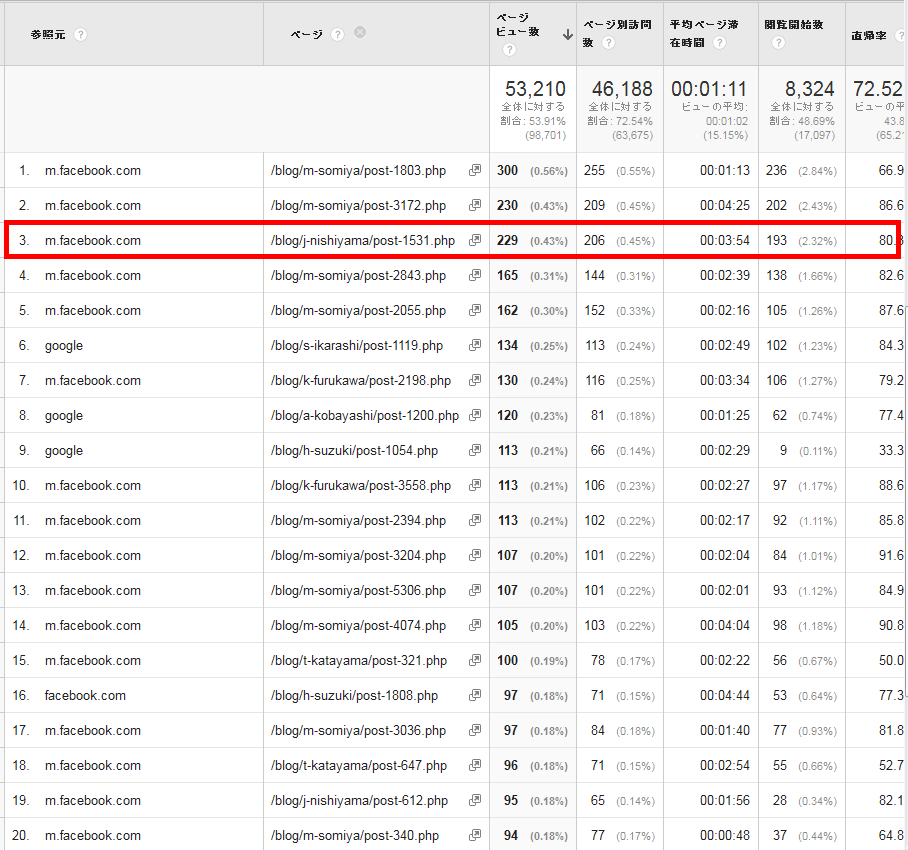Sort by 閲覧開始数 column header
This screenshot has width=908, height=850.
tap(793, 25)
